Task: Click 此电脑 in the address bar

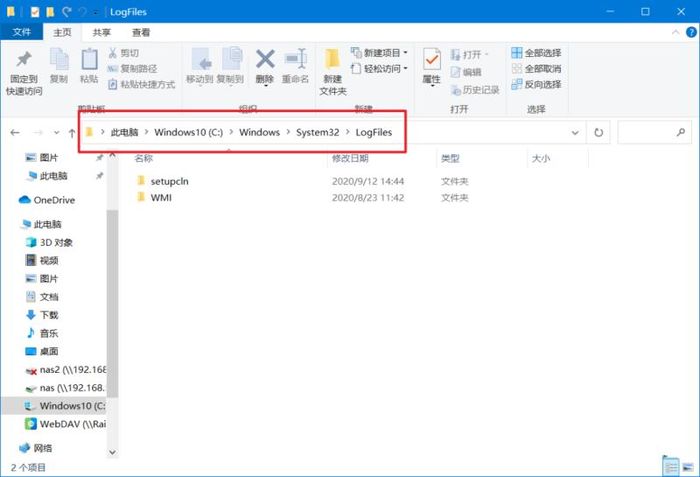Action: 125,132
